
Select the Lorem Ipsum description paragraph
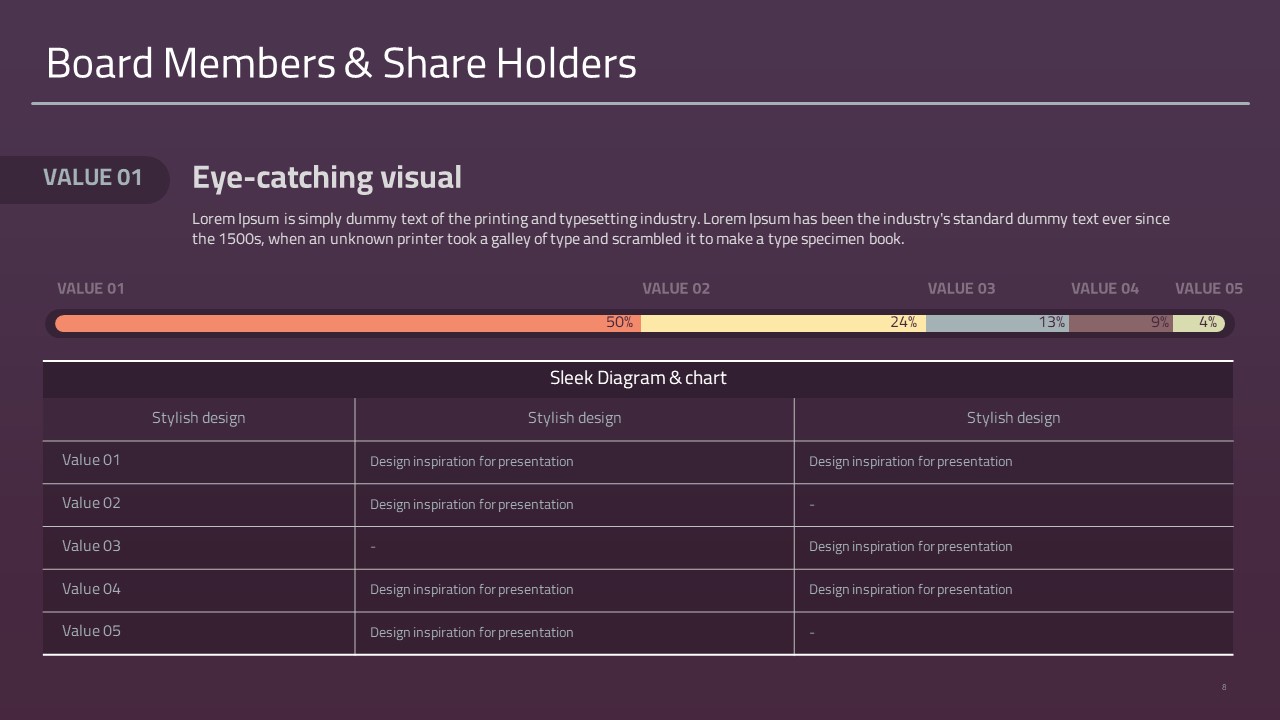coord(681,228)
